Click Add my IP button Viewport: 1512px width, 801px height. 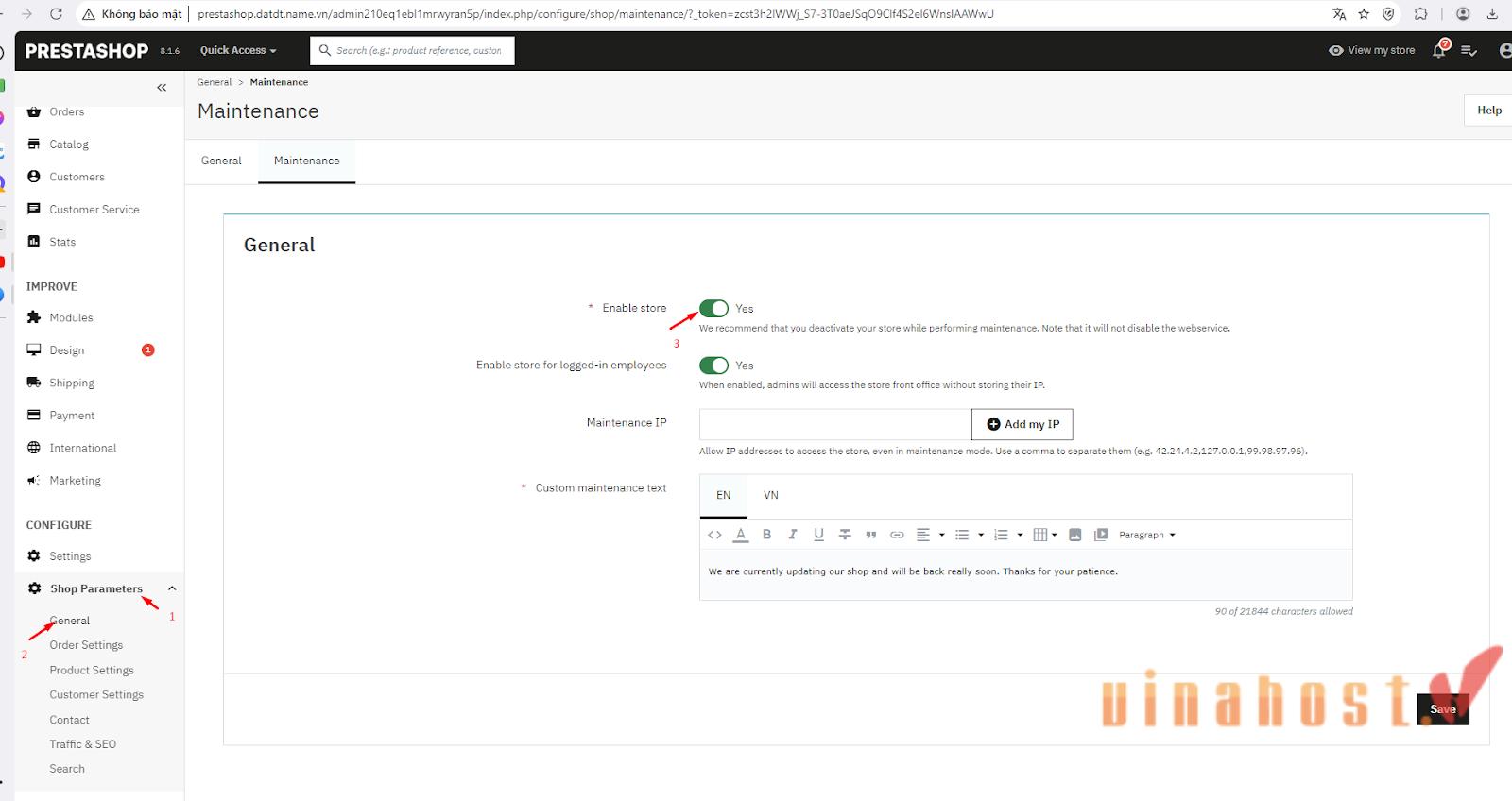click(x=1022, y=424)
